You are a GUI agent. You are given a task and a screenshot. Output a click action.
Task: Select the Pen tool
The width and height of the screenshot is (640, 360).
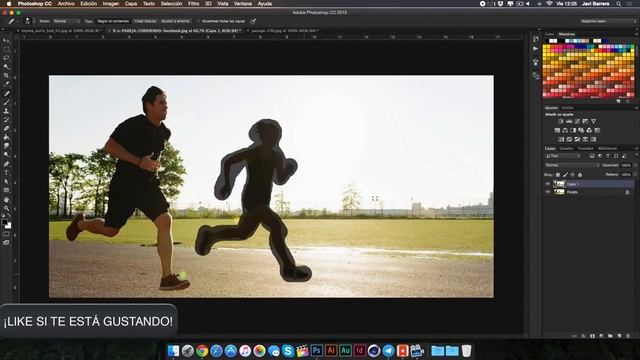6,164
